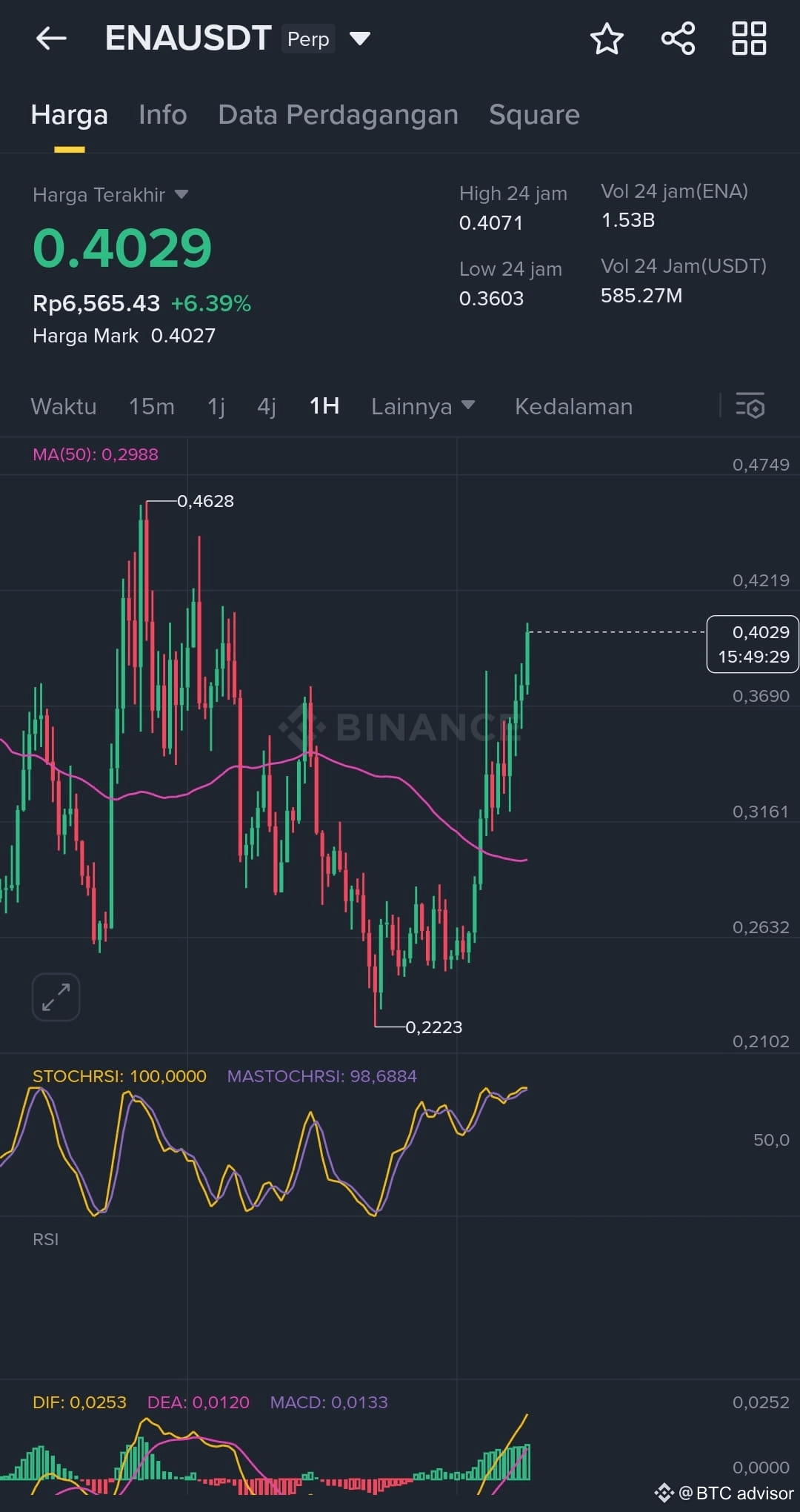800x1512 pixels.
Task: Tap the Vol 24 jam(ENA) 1.53B
Action: coord(628,220)
